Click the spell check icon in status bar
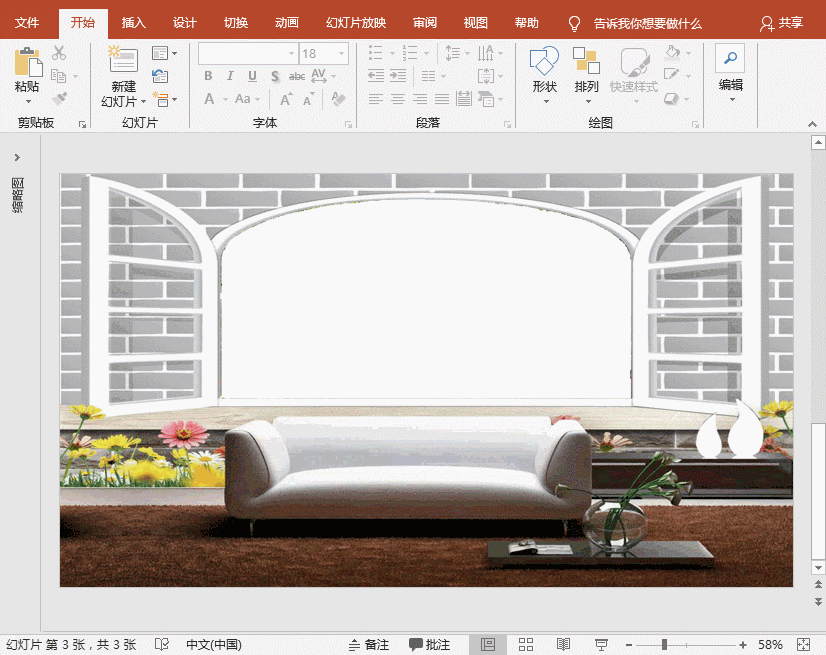Viewport: 826px width, 655px height. 162,644
